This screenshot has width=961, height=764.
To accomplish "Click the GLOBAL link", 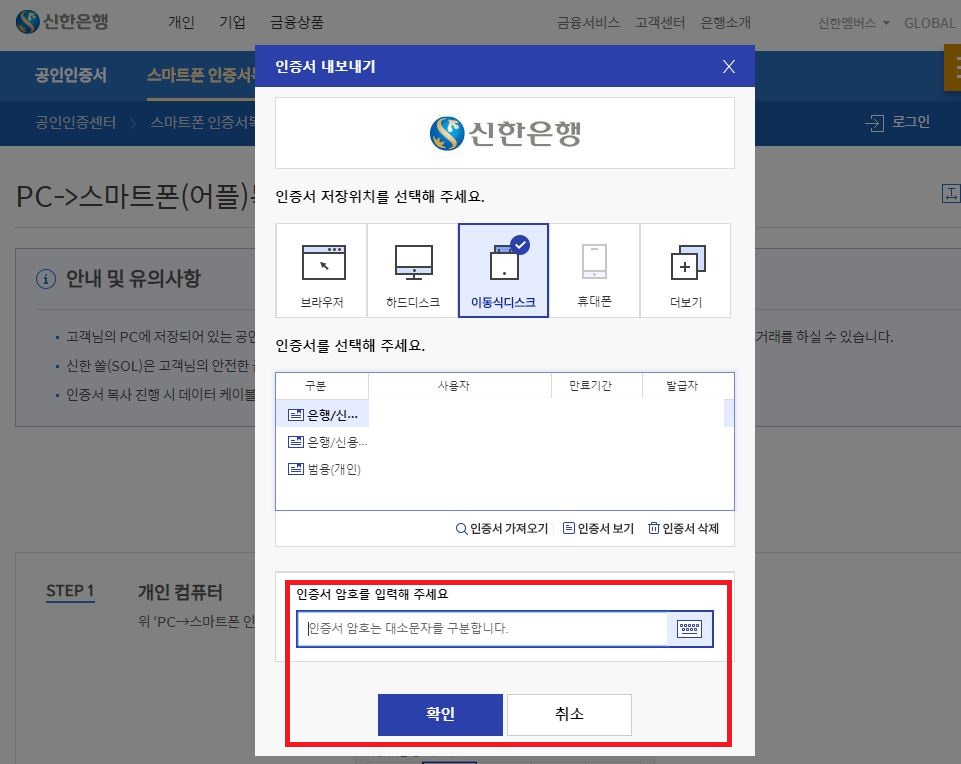I will click(x=929, y=23).
